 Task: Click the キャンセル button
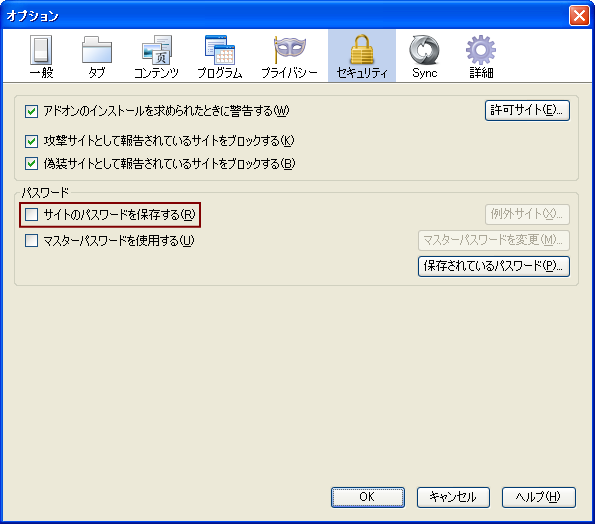(453, 497)
